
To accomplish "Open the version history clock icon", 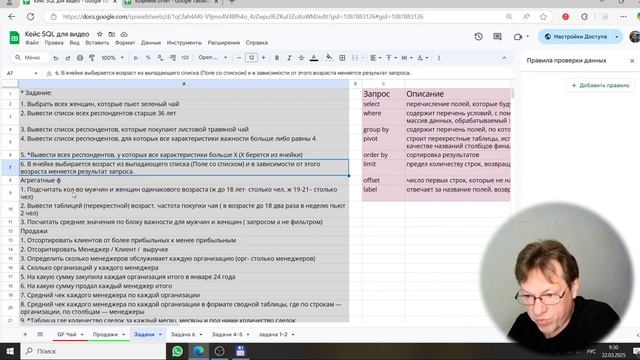I will coord(478,37).
